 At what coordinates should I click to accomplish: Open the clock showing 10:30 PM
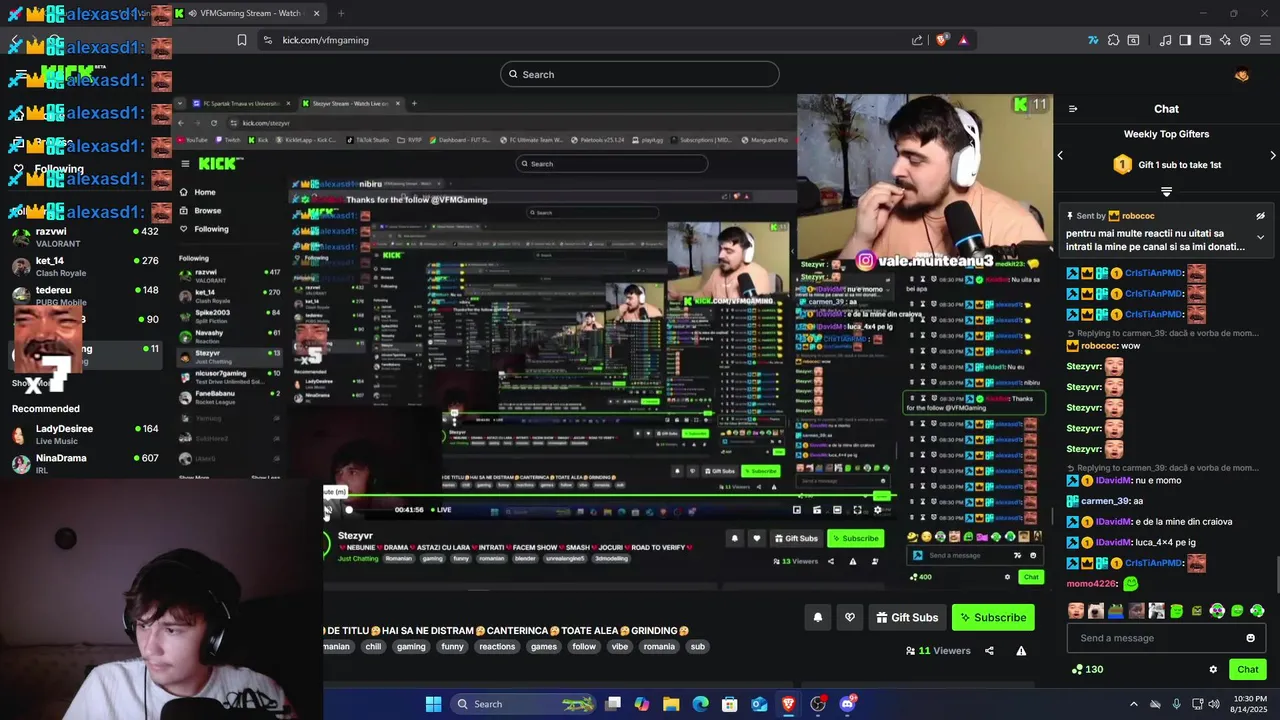click(1251, 704)
